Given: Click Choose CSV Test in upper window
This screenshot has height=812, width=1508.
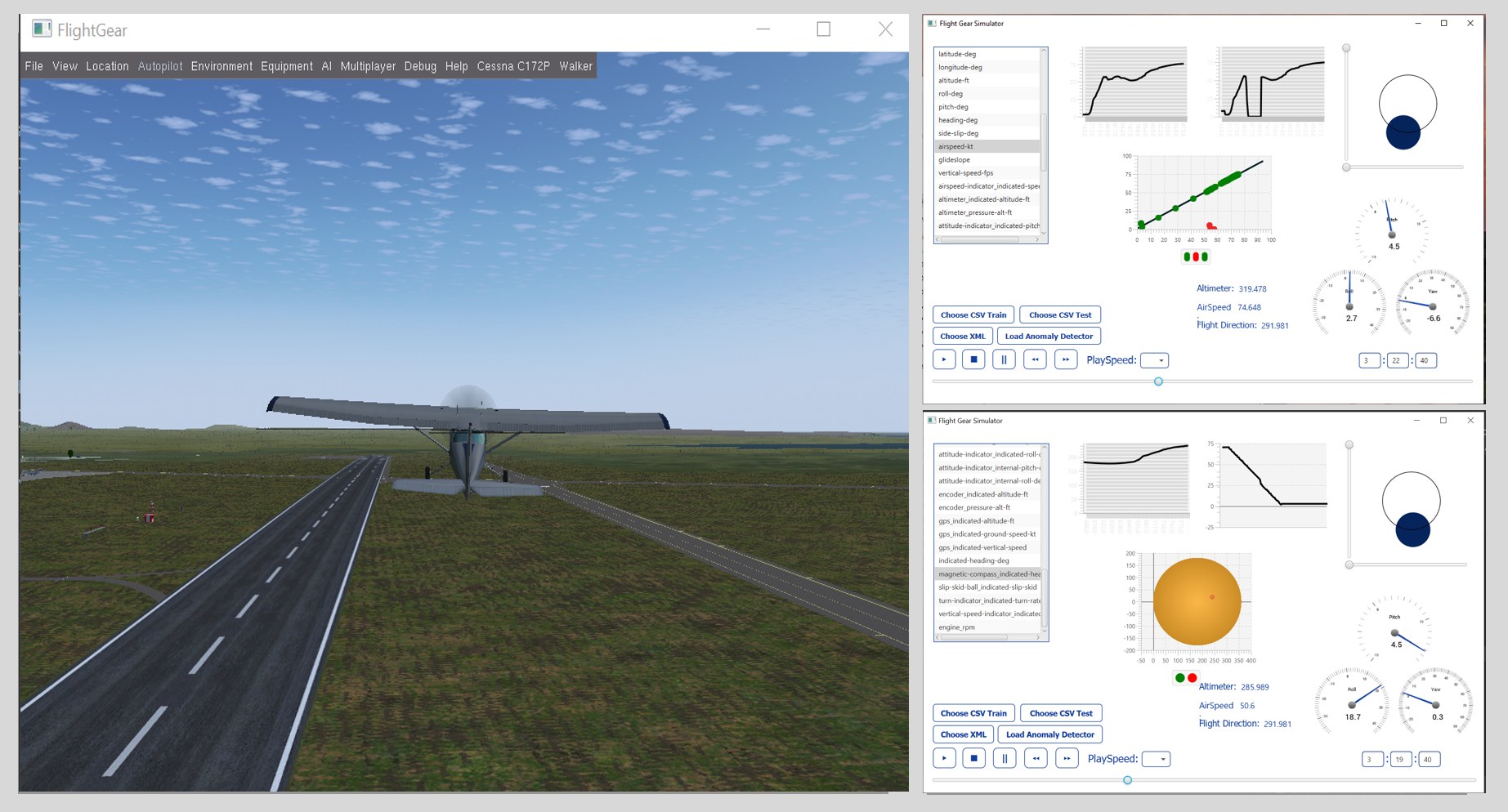Looking at the screenshot, I should [x=1060, y=315].
